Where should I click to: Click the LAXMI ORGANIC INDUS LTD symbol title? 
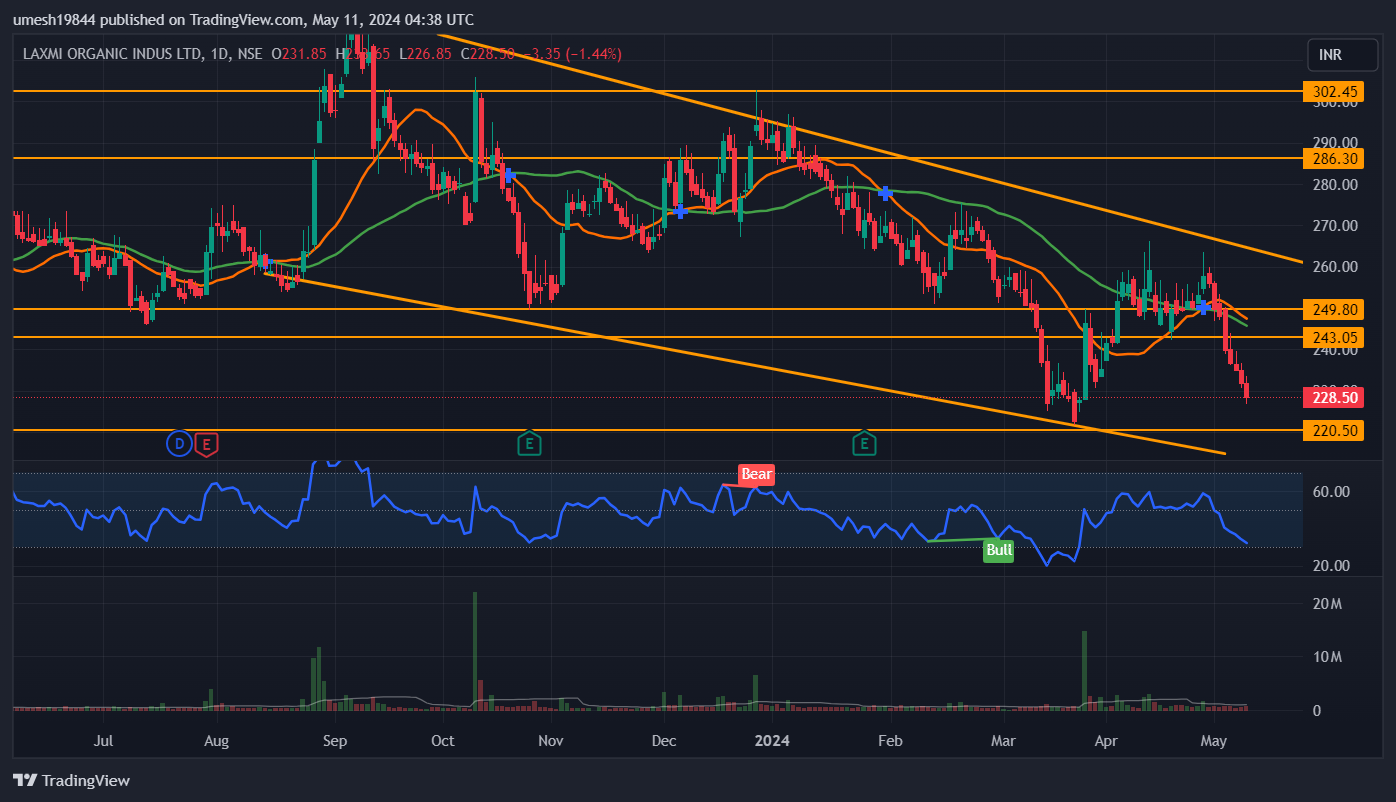[110, 54]
